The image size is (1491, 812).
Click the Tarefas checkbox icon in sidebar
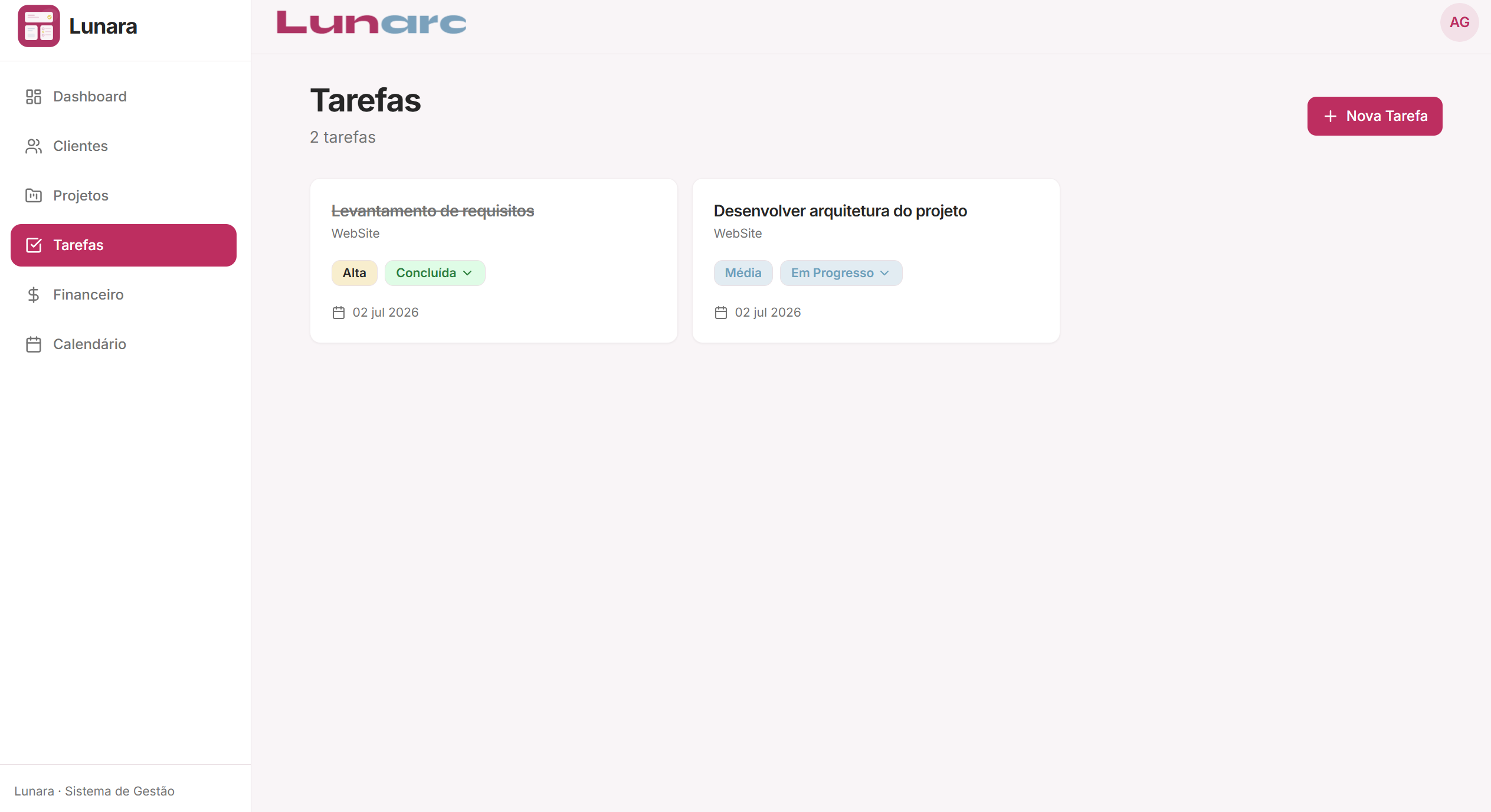34,245
